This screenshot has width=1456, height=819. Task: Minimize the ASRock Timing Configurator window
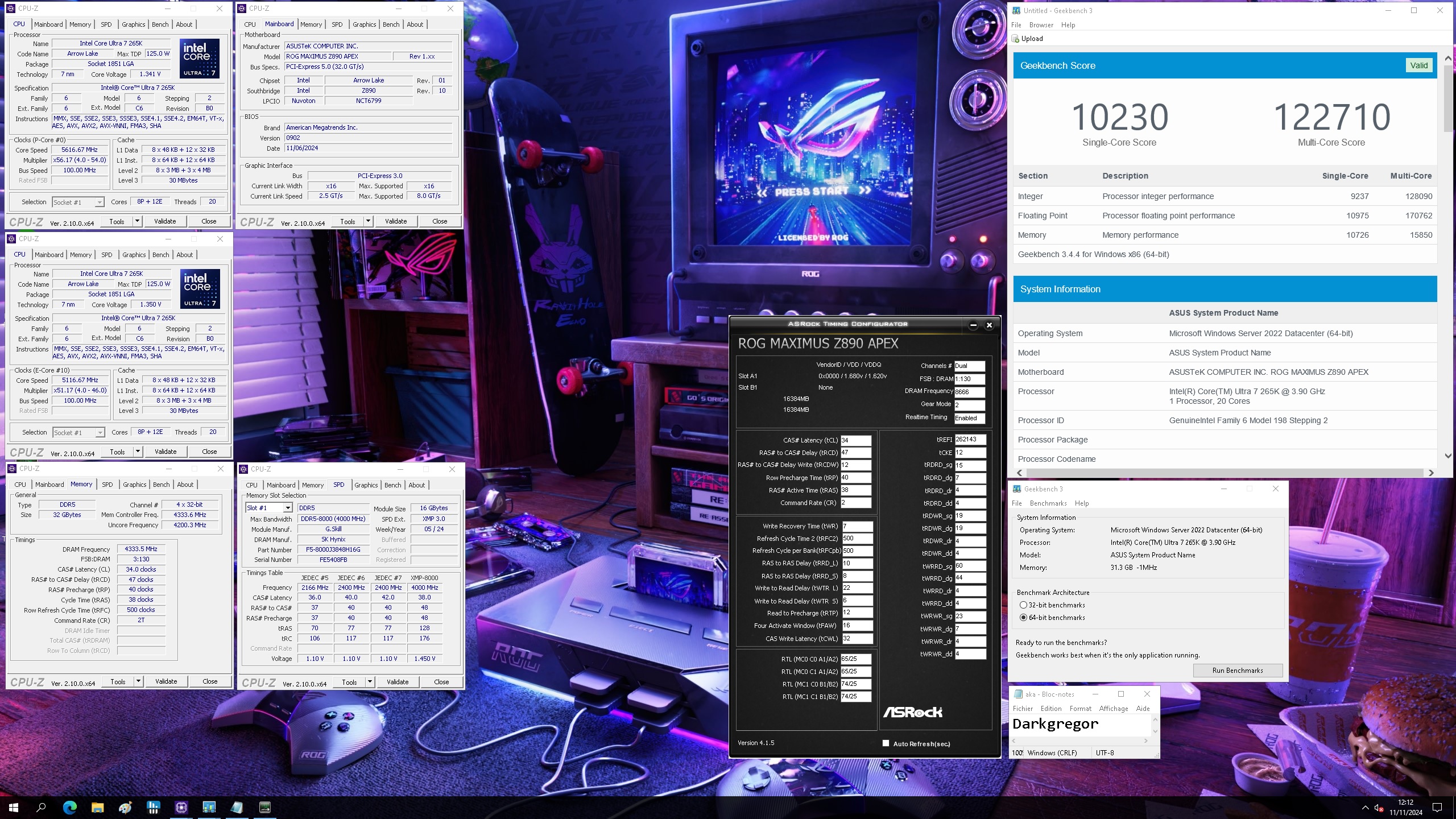click(973, 325)
